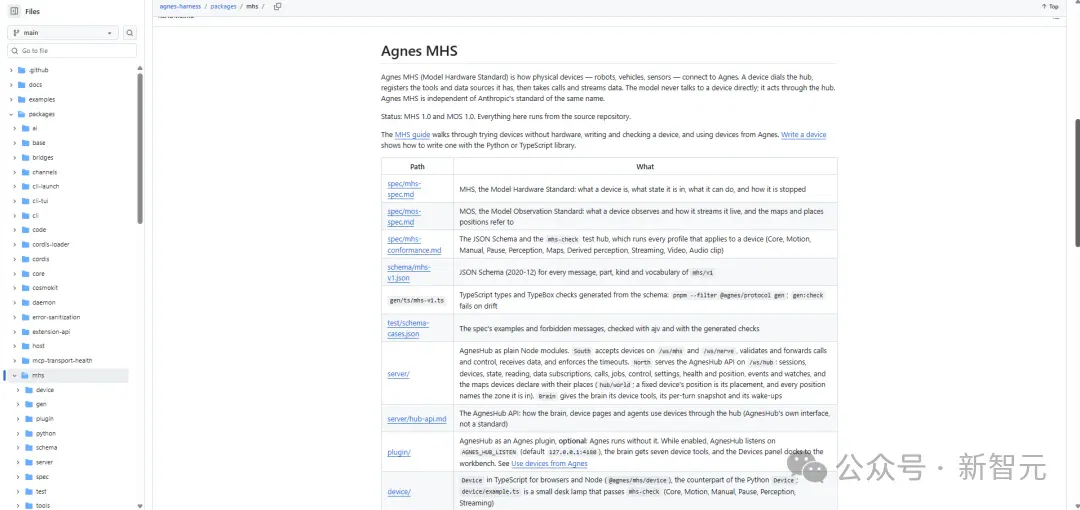Screen dimensions: 1080x510
Task: Open packages breadcrumb link
Action: 223,6
